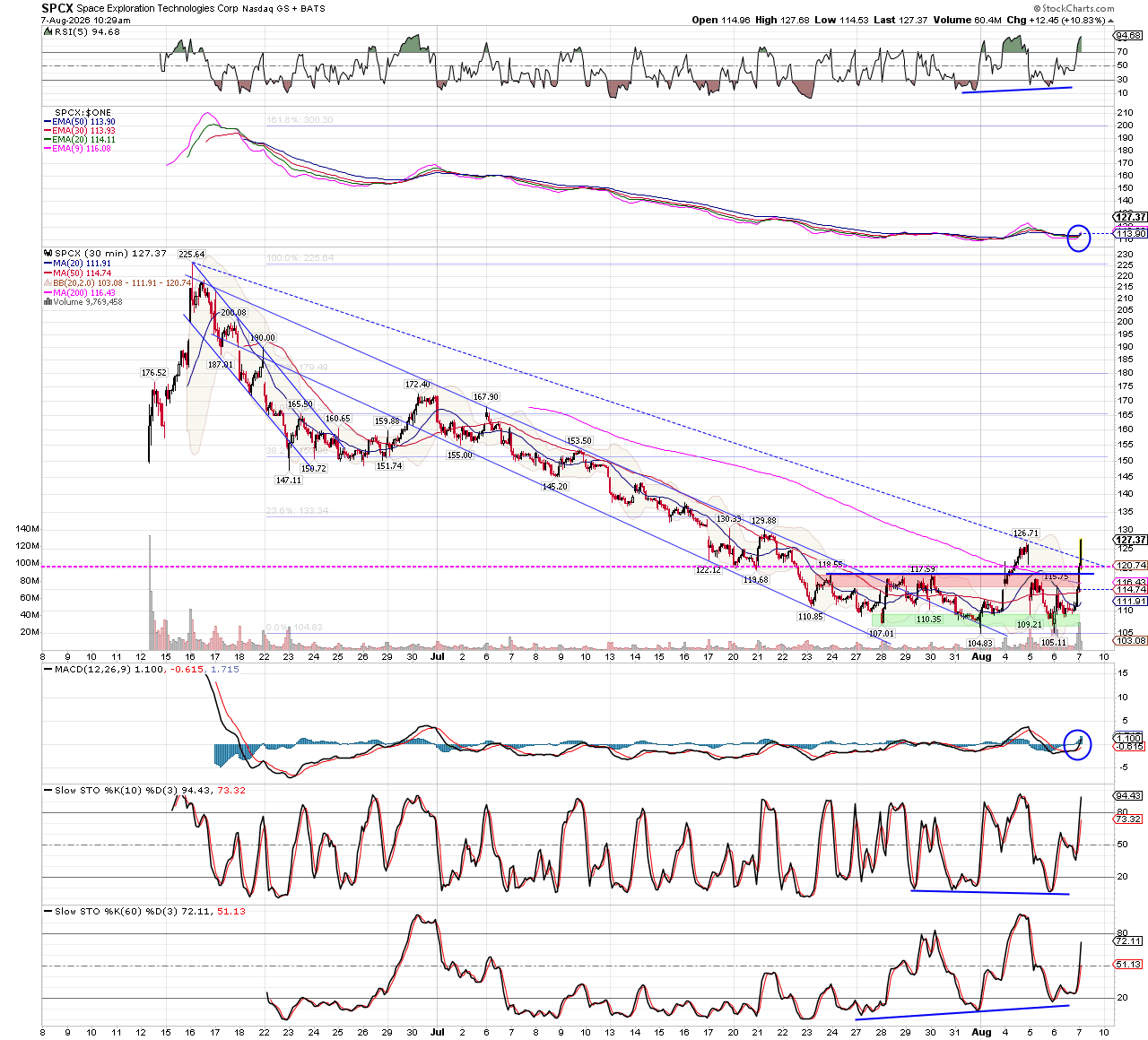Click the '107.01' low annotation
Viewport: 1148px width, 1040px height.
882,634
